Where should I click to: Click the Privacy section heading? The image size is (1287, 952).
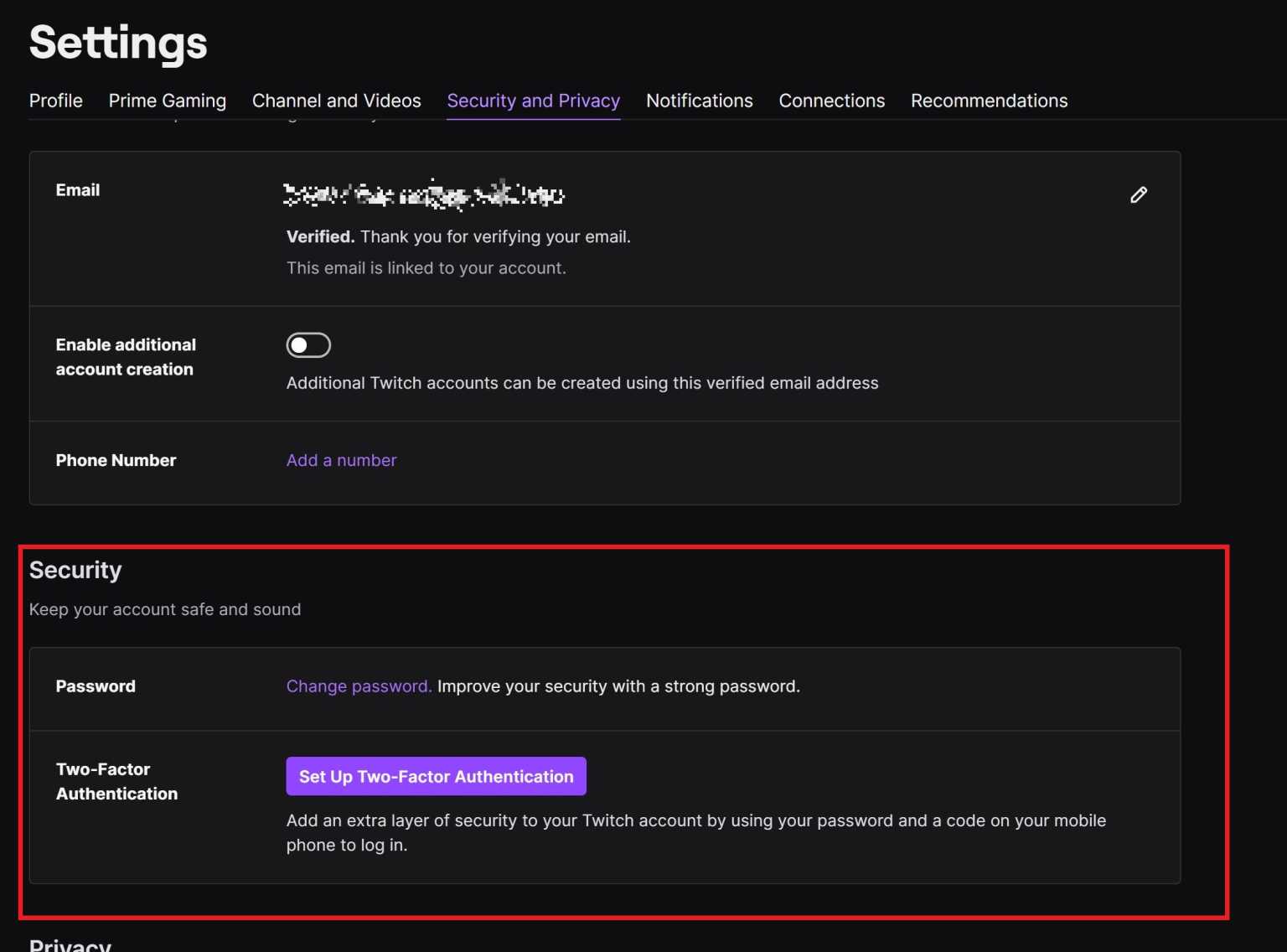[x=70, y=944]
